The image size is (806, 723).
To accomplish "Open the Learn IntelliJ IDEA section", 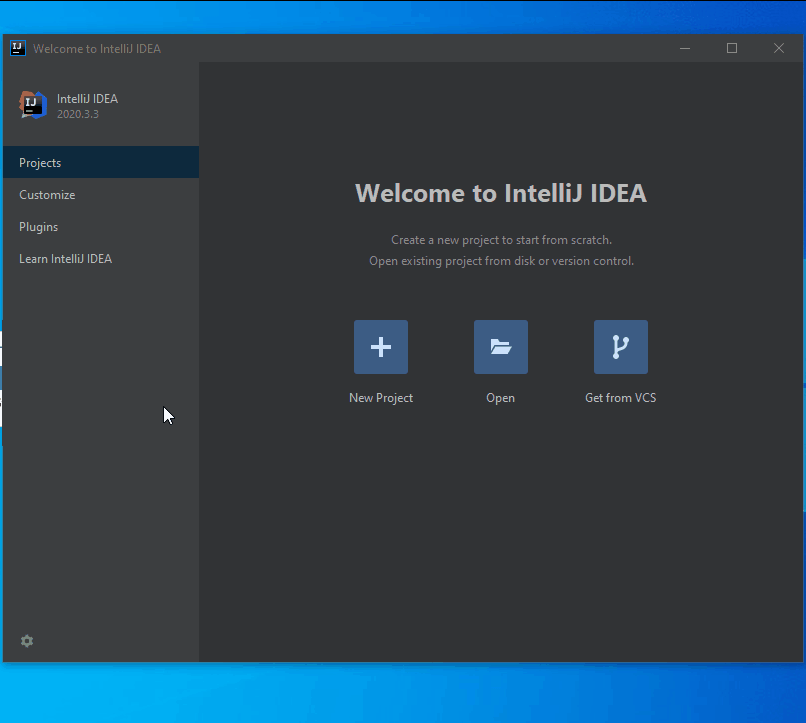I will coord(65,258).
